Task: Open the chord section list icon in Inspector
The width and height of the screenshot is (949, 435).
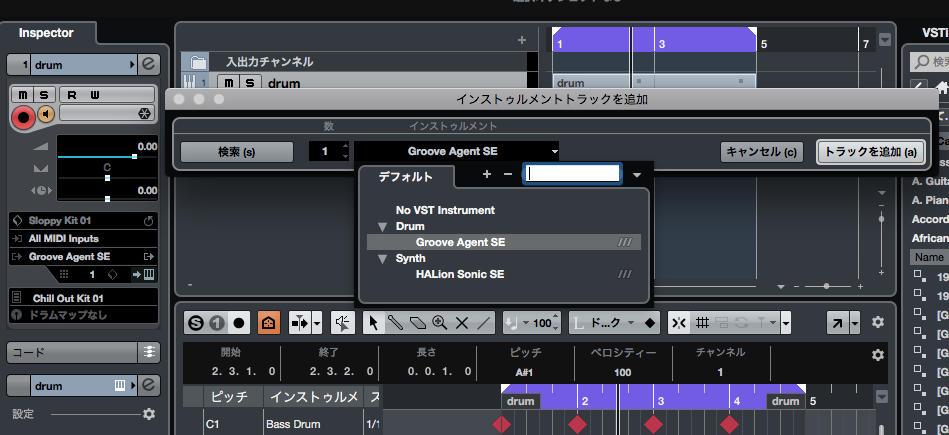Action: pyautogui.click(x=149, y=352)
